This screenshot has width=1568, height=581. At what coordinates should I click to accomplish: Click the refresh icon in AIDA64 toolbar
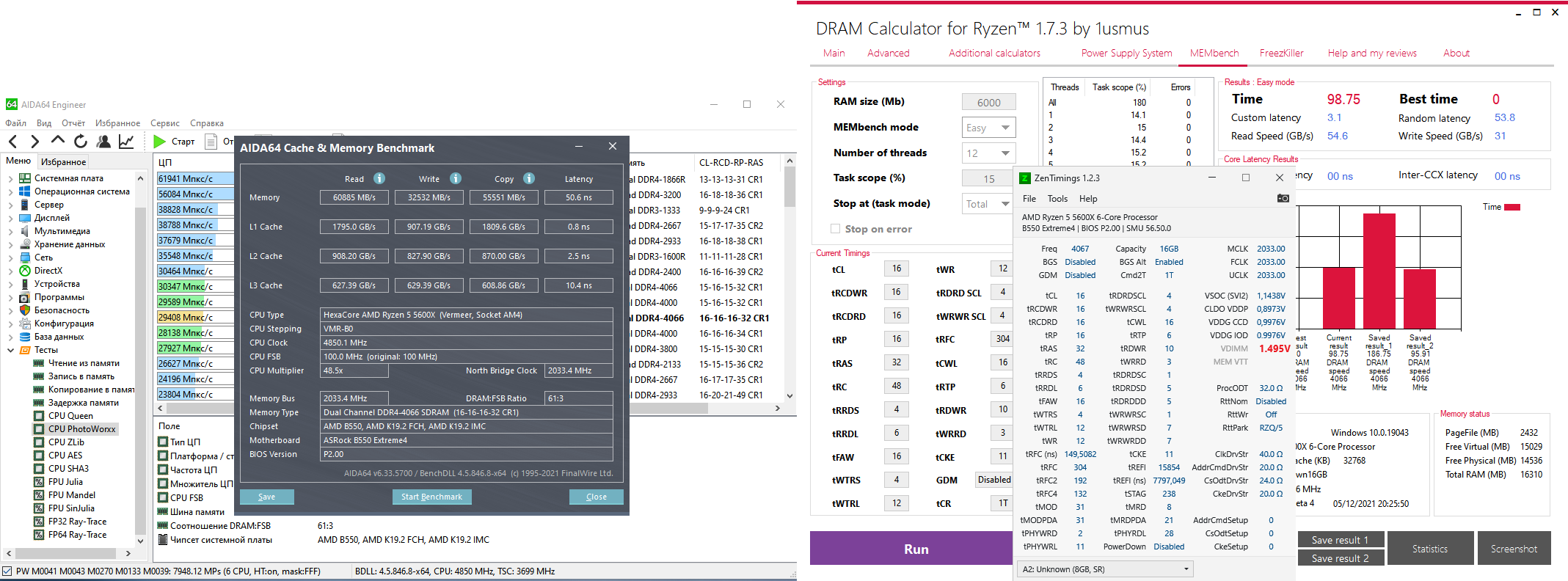coord(81,142)
